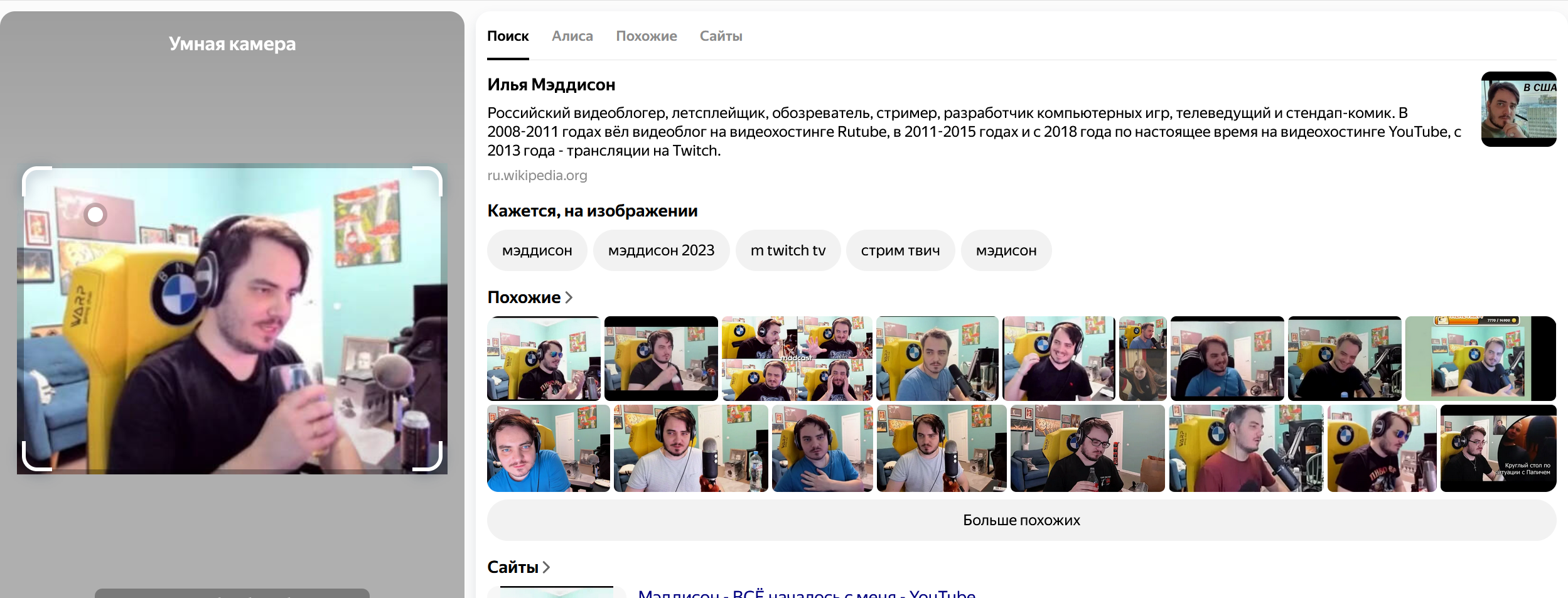The width and height of the screenshot is (1568, 598).
Task: Choose the мэддисон 2023 chip
Action: [662, 250]
